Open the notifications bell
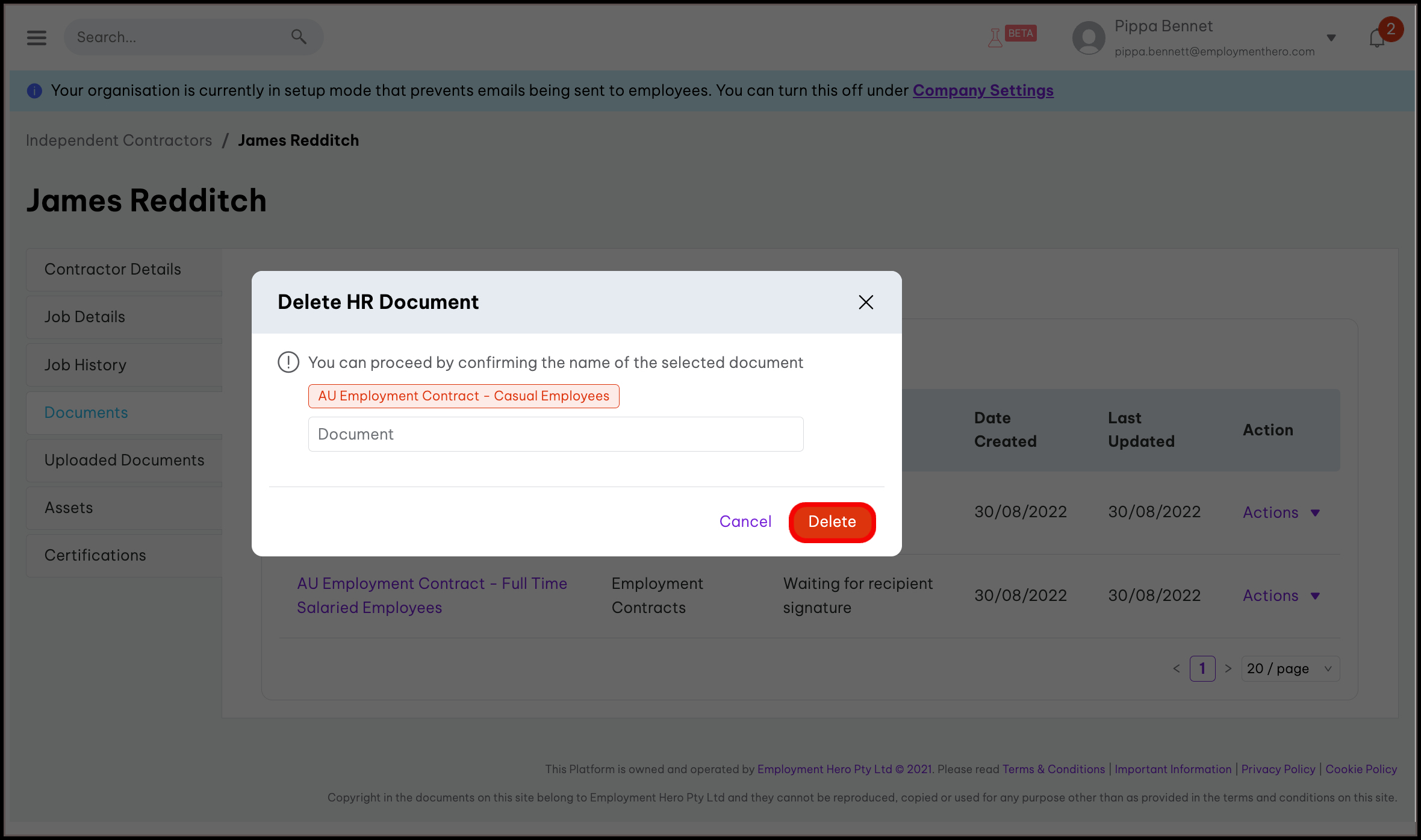Image resolution: width=1421 pixels, height=840 pixels. click(1376, 39)
